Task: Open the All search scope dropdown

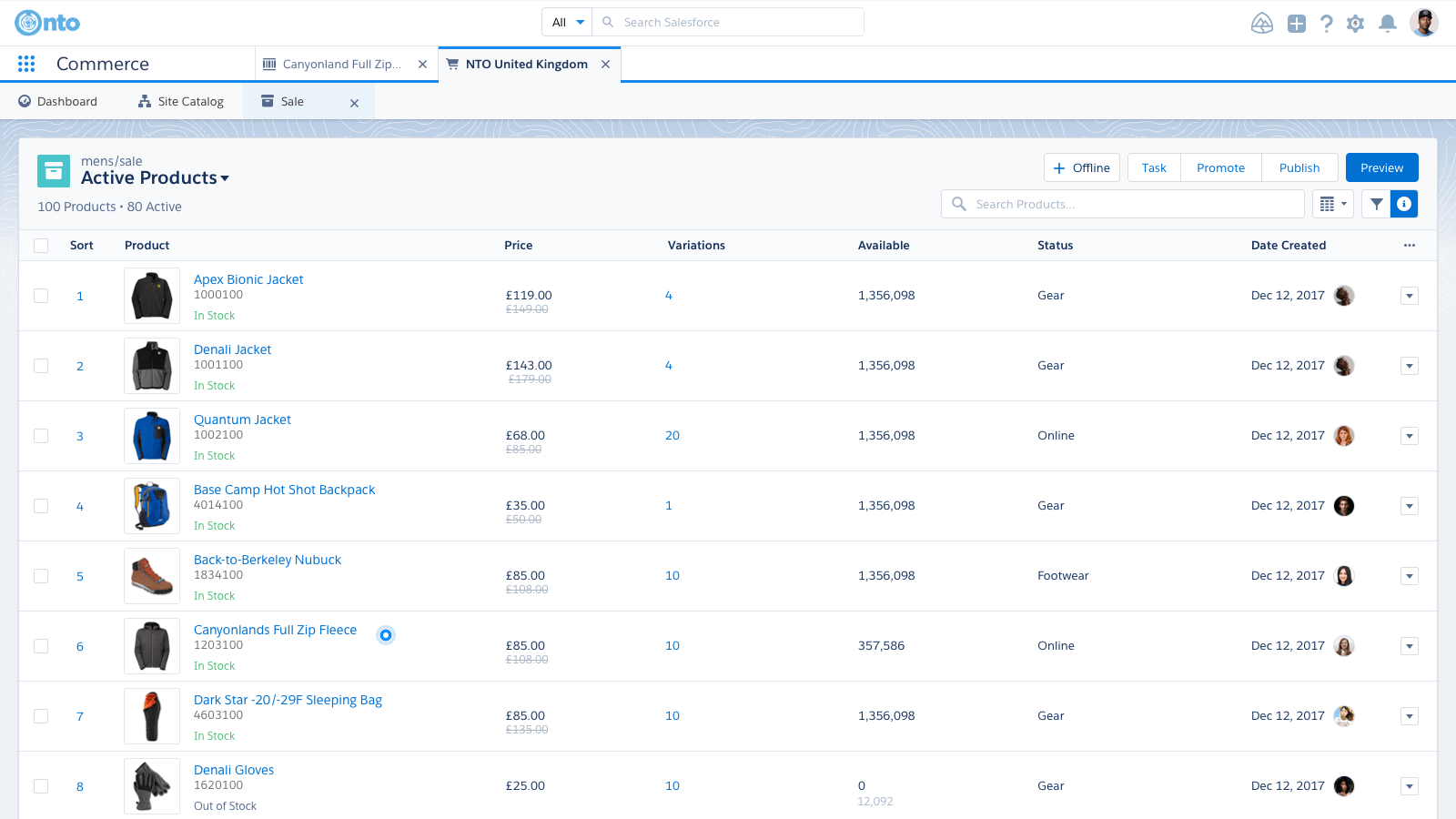Action: click(567, 23)
